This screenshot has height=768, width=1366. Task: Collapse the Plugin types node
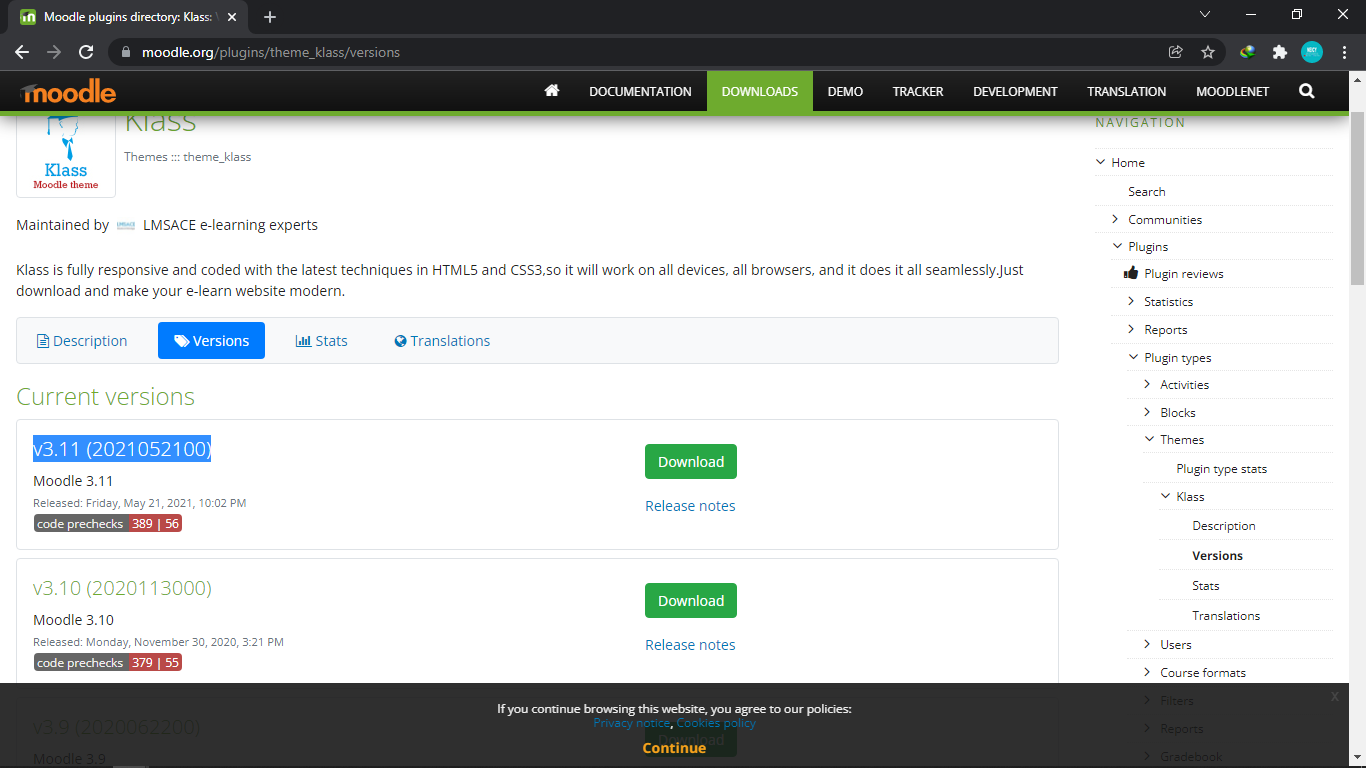click(1133, 357)
